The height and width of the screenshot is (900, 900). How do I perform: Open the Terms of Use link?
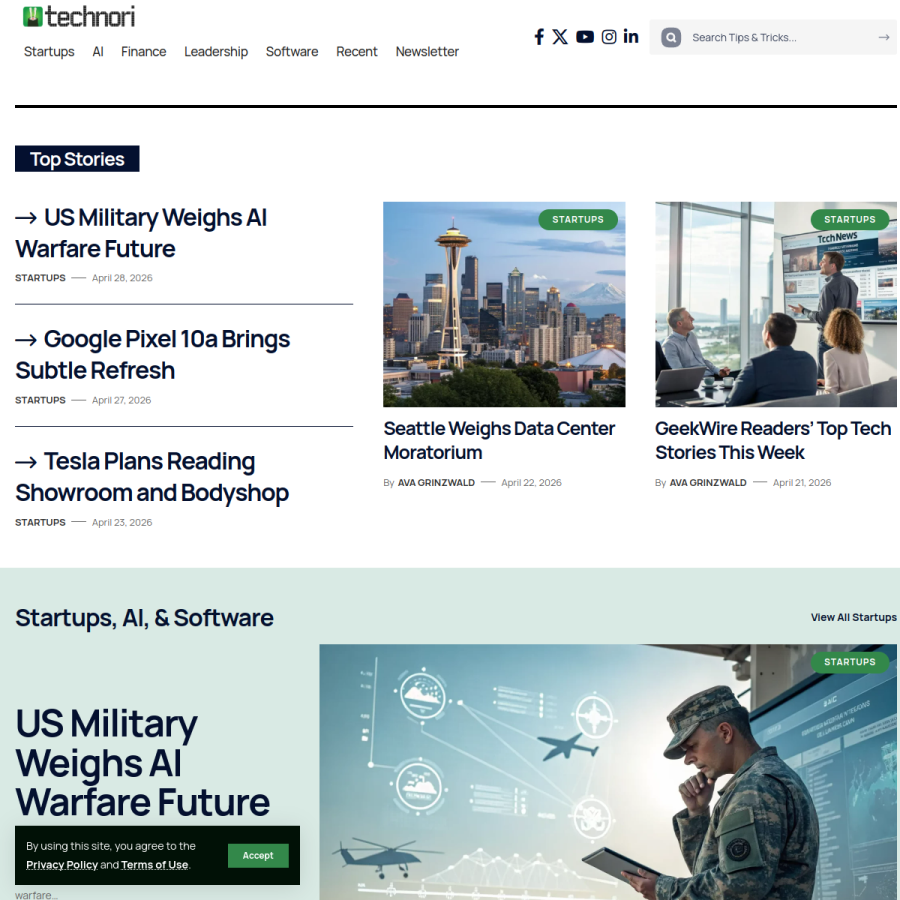[x=154, y=865]
